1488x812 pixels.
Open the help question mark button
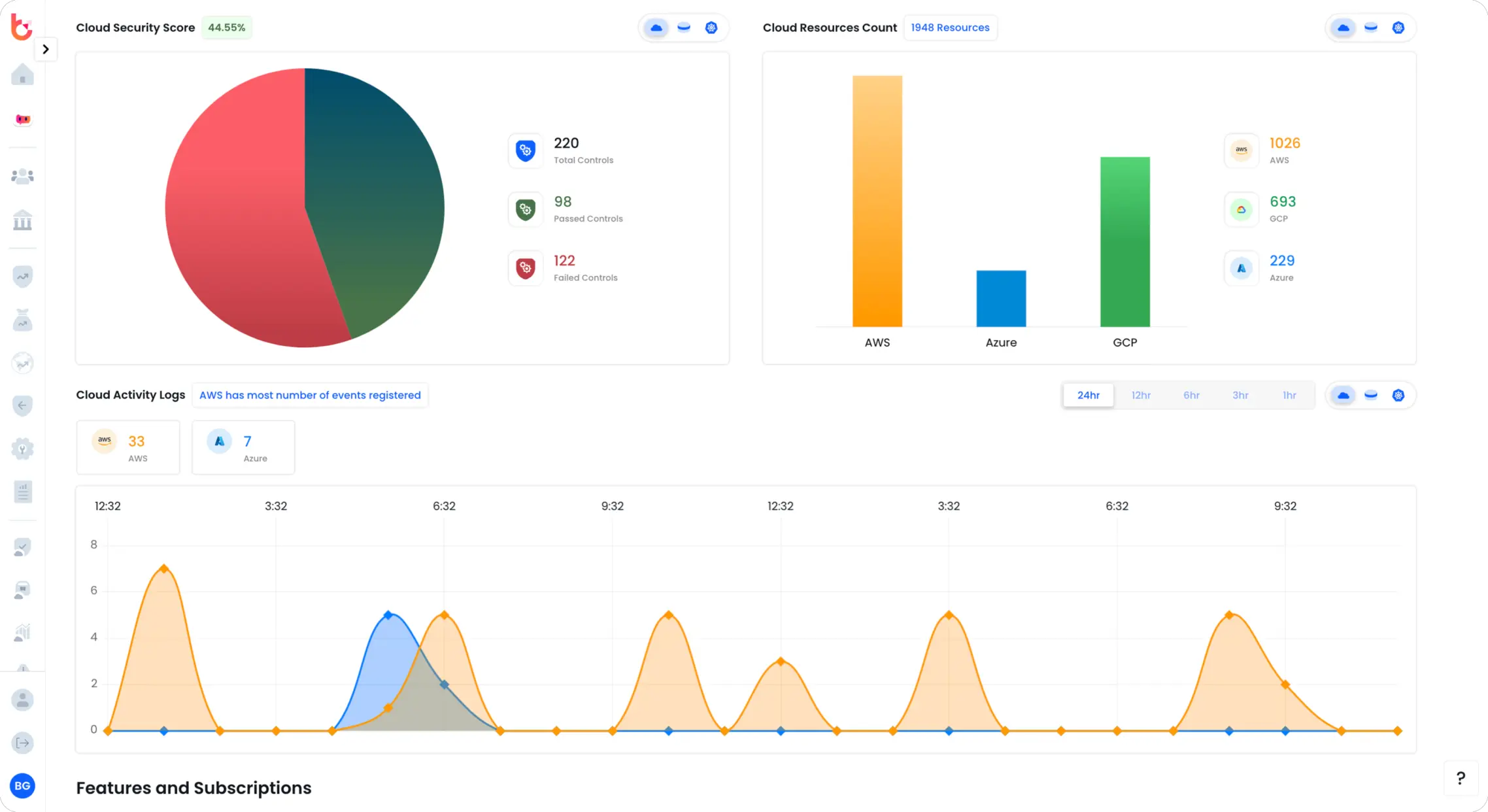click(1461, 778)
